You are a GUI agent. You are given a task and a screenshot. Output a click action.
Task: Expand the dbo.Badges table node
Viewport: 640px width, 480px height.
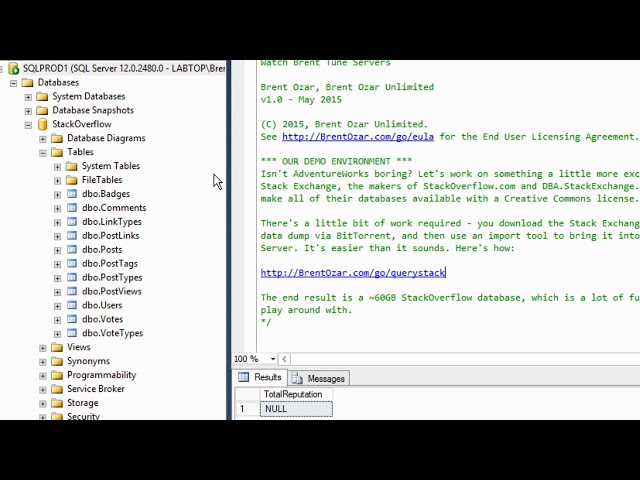58,195
